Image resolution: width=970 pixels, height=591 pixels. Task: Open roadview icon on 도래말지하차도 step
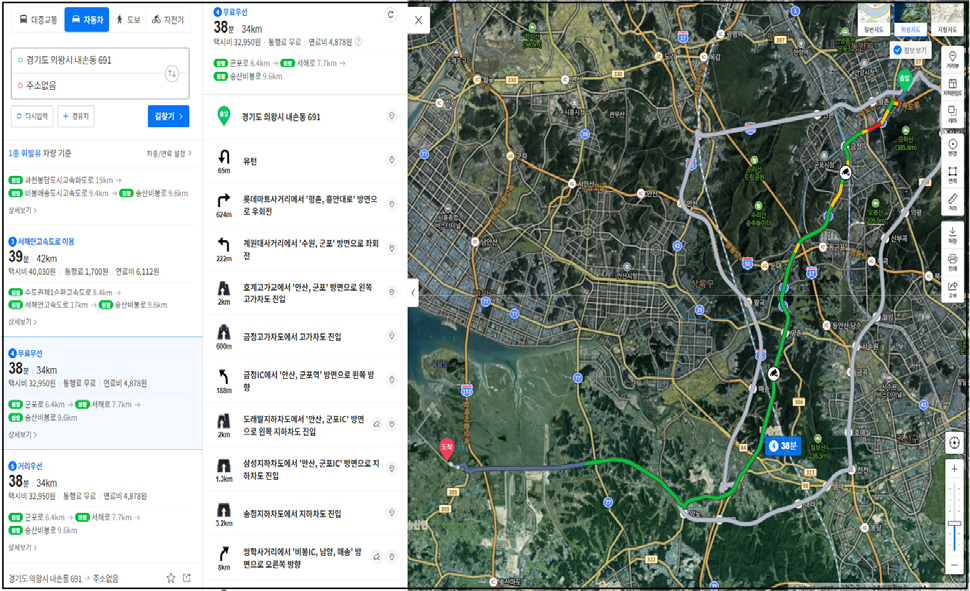tap(377, 424)
